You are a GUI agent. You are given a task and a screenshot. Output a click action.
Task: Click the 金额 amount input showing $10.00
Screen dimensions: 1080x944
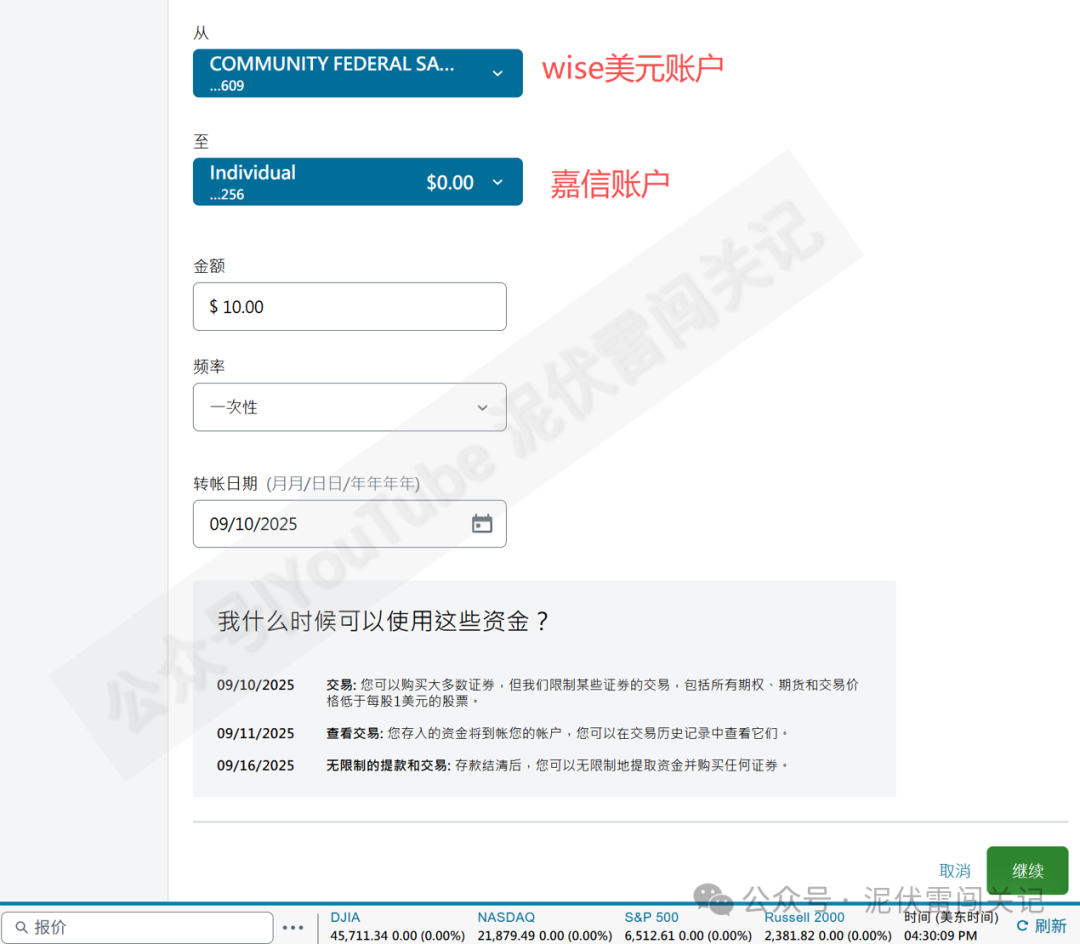coord(349,306)
